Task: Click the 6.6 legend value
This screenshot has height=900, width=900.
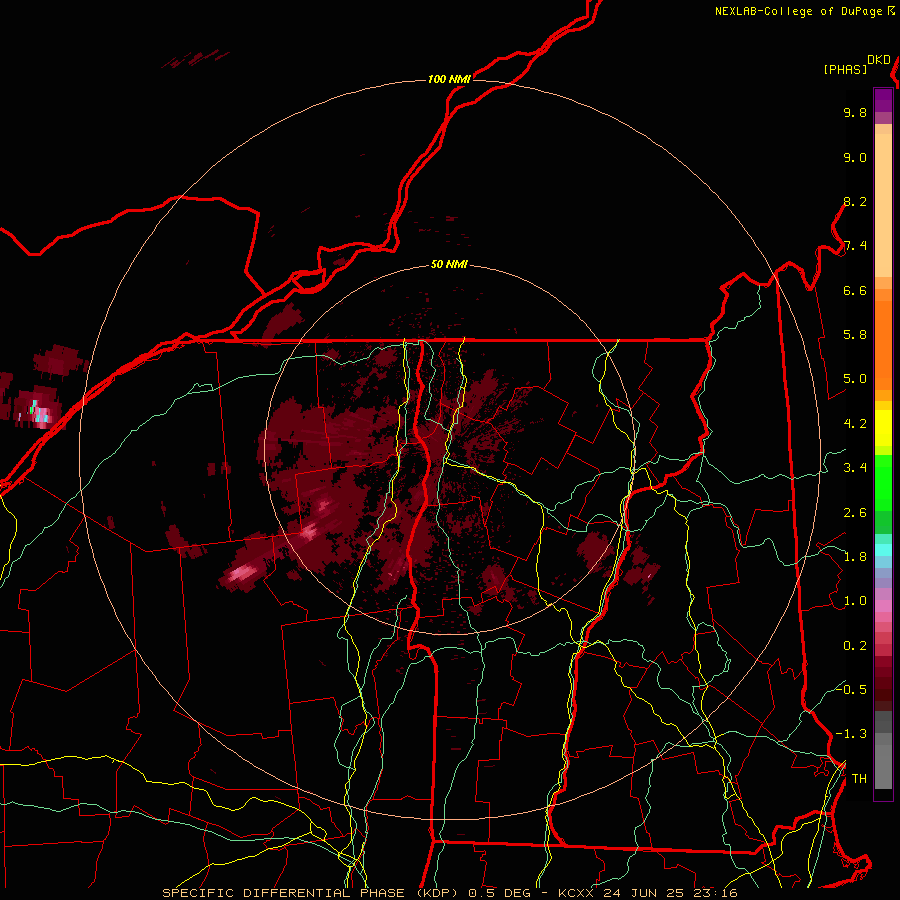Action: click(855, 290)
